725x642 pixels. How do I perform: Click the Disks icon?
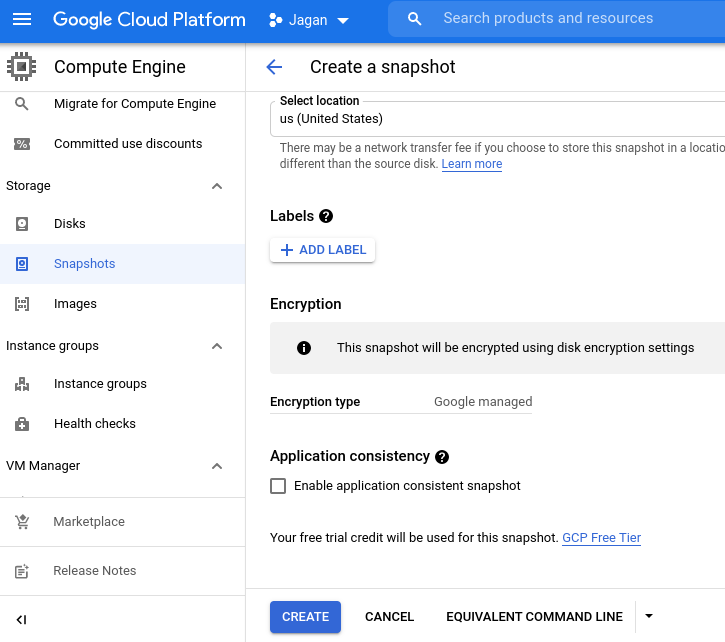coord(22,224)
